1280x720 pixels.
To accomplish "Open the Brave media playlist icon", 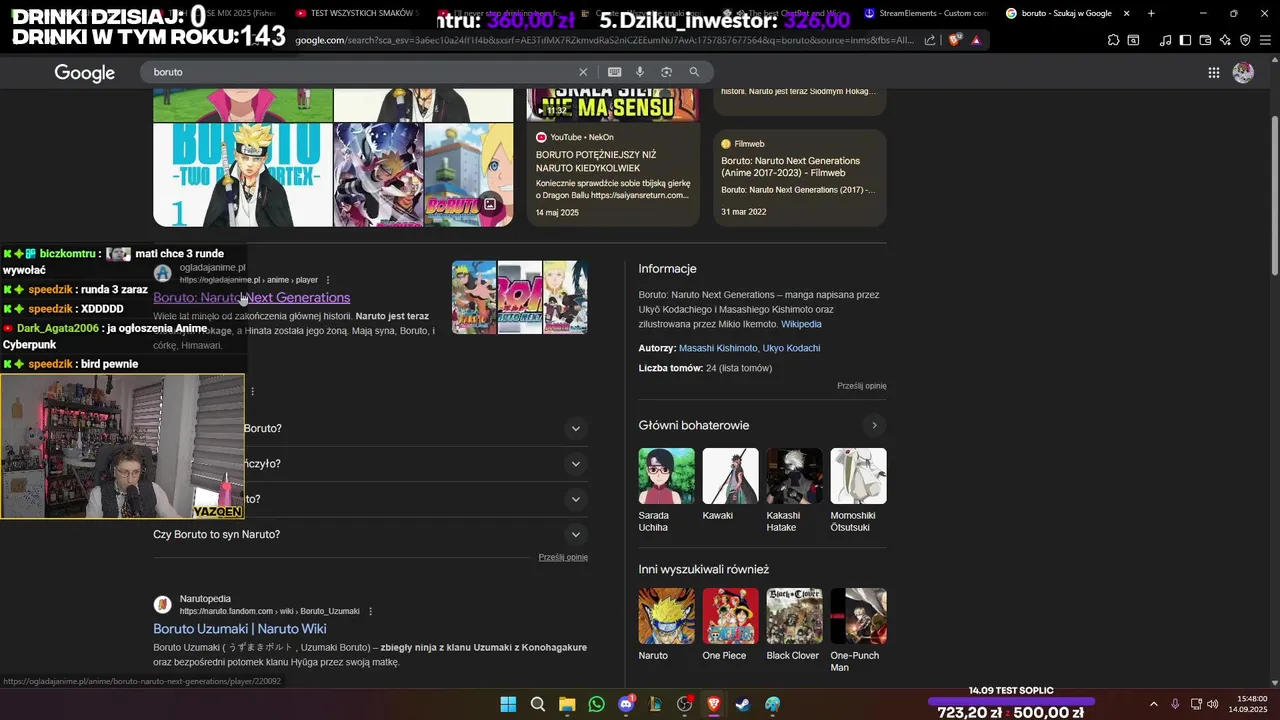I will coord(1165,40).
